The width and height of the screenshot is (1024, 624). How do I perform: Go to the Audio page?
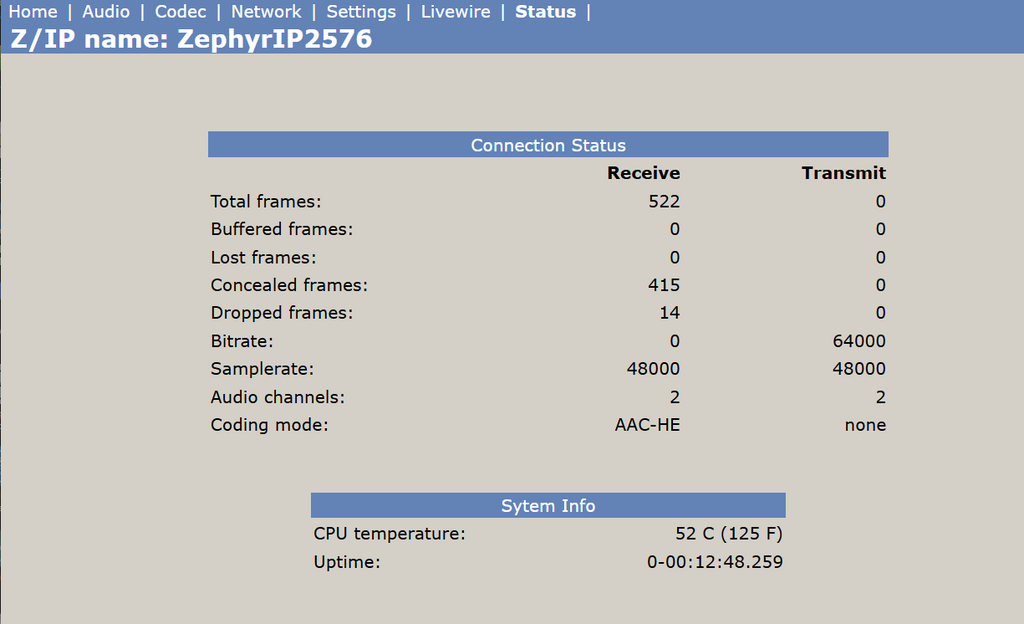(106, 12)
